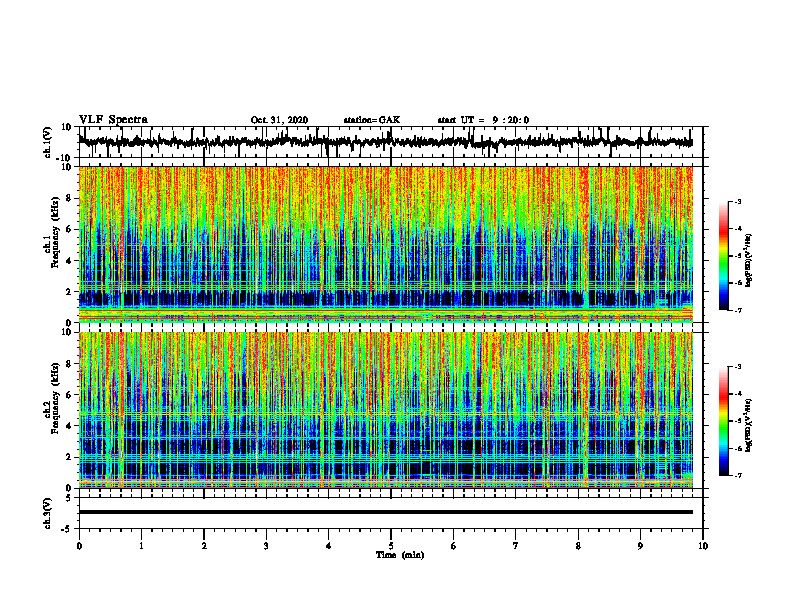The width and height of the screenshot is (792, 612).
Task: Click the ch.1 color scale log(PSD) unit label
Action: pos(749,260)
